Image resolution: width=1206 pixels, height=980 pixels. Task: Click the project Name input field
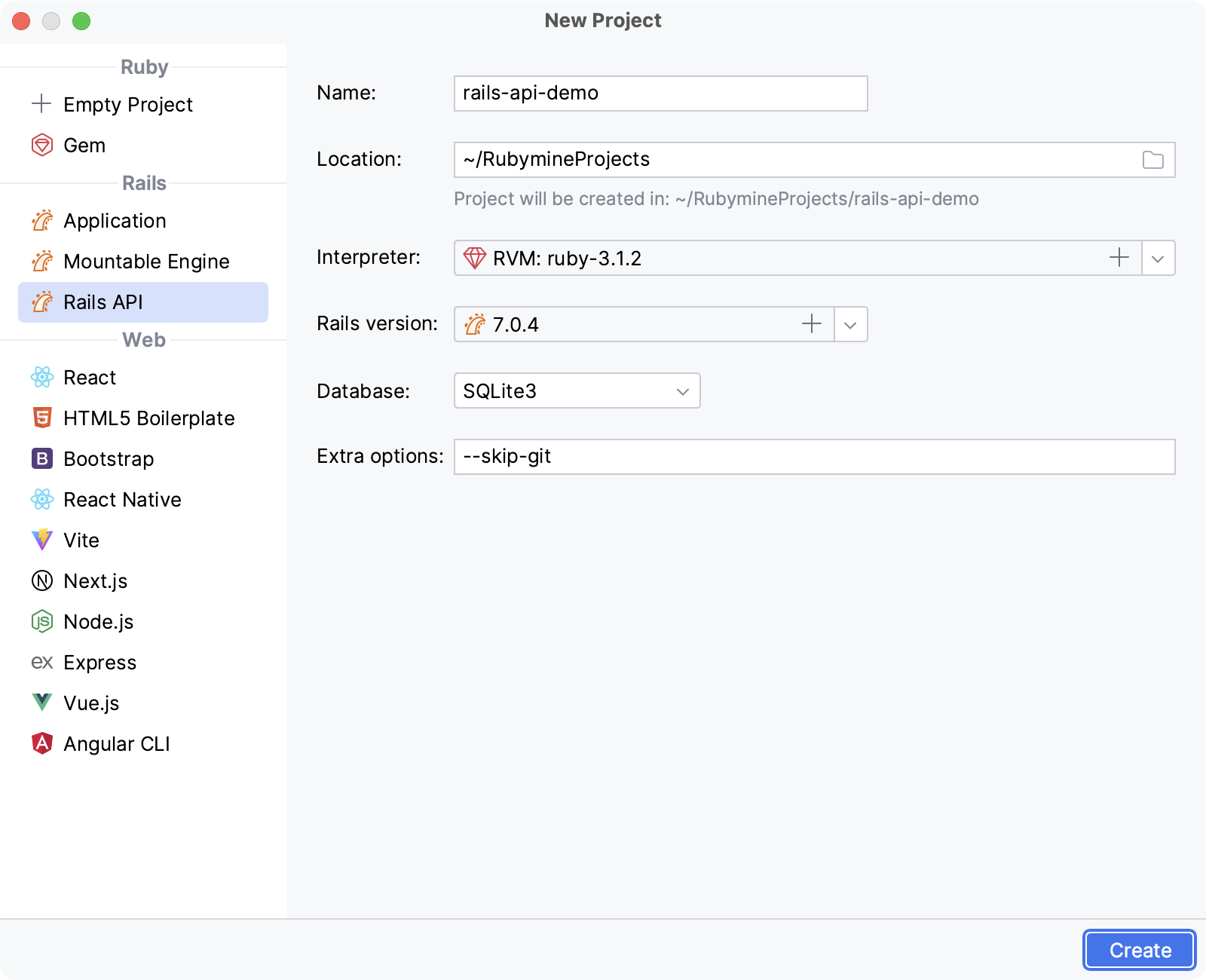click(x=660, y=93)
